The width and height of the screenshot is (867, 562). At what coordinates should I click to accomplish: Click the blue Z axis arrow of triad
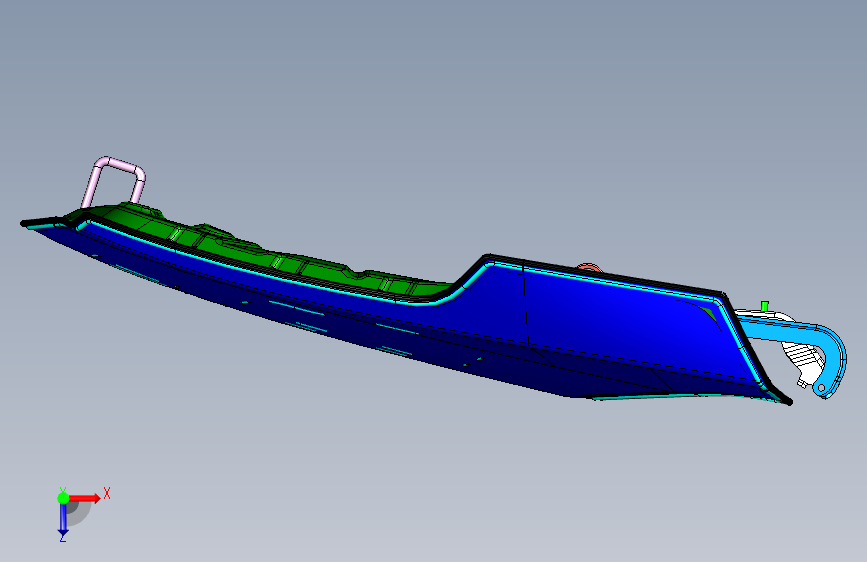pos(63,519)
